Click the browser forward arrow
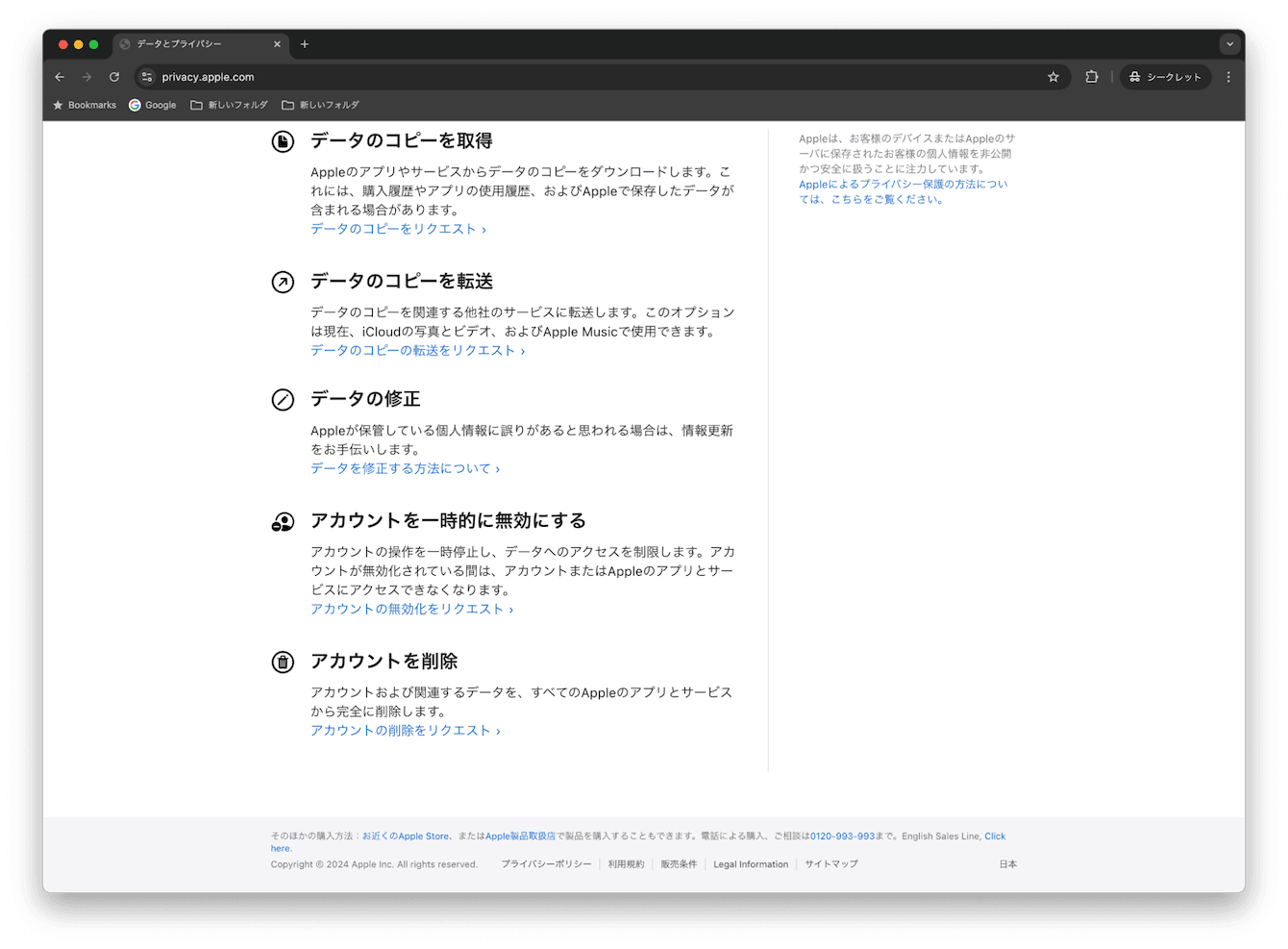The image size is (1288, 949). (87, 77)
